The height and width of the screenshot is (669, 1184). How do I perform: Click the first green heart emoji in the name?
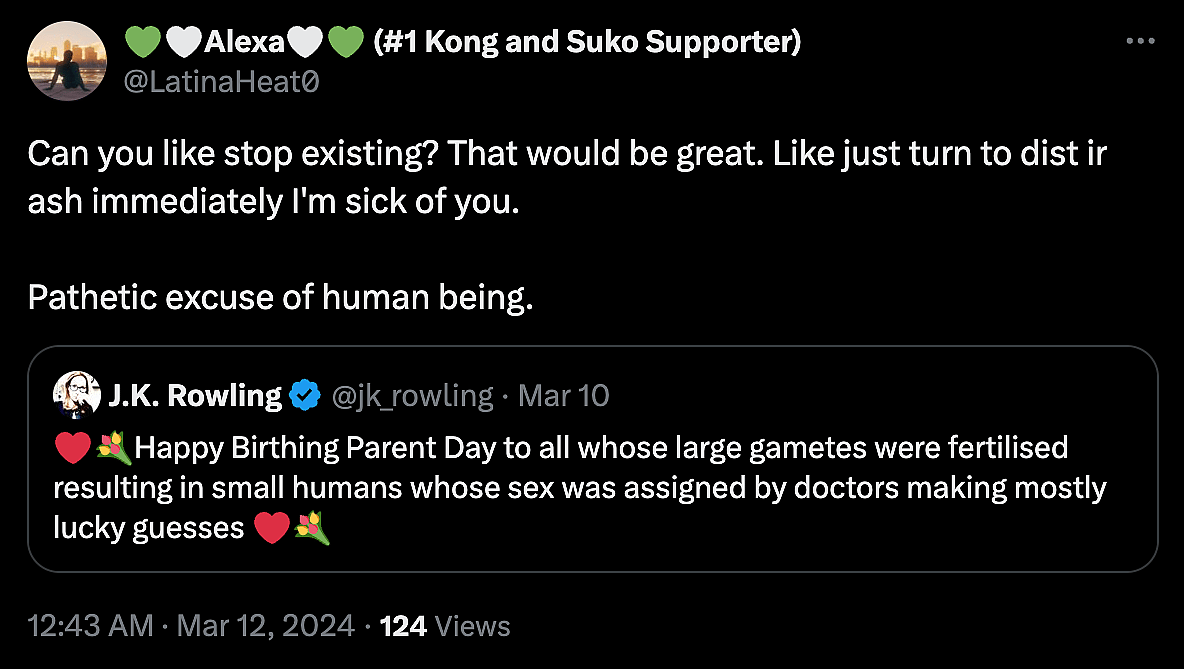coord(141,42)
